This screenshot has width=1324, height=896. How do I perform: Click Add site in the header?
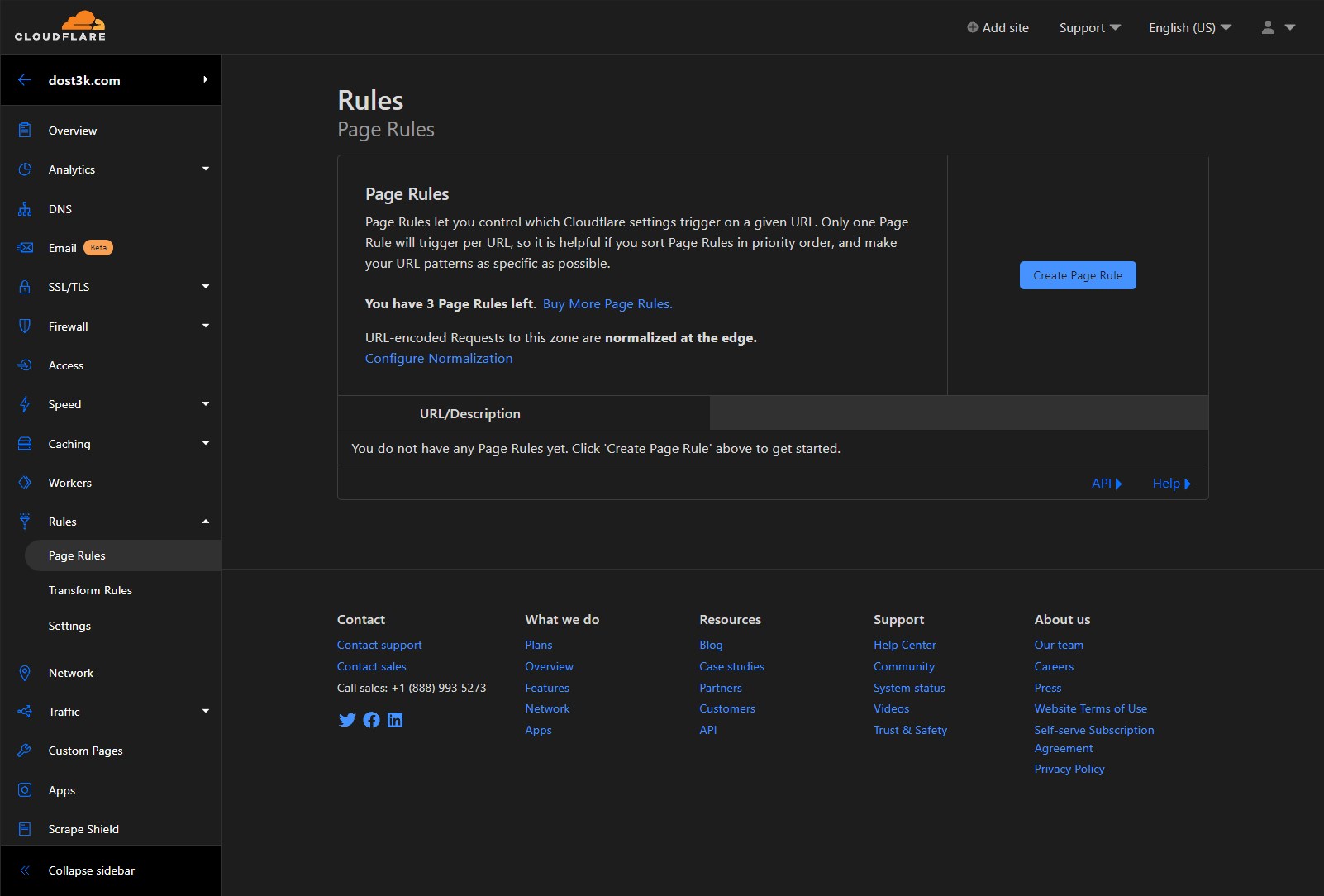(x=998, y=27)
